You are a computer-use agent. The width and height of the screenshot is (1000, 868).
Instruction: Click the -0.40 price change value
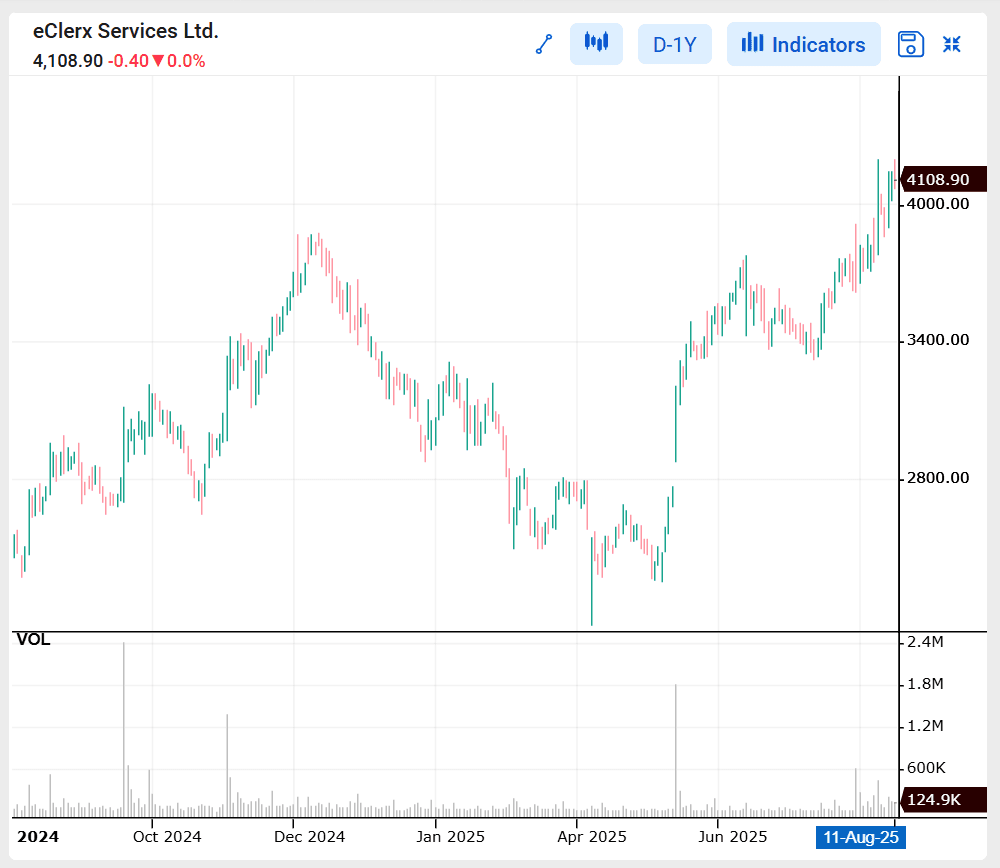(x=128, y=61)
